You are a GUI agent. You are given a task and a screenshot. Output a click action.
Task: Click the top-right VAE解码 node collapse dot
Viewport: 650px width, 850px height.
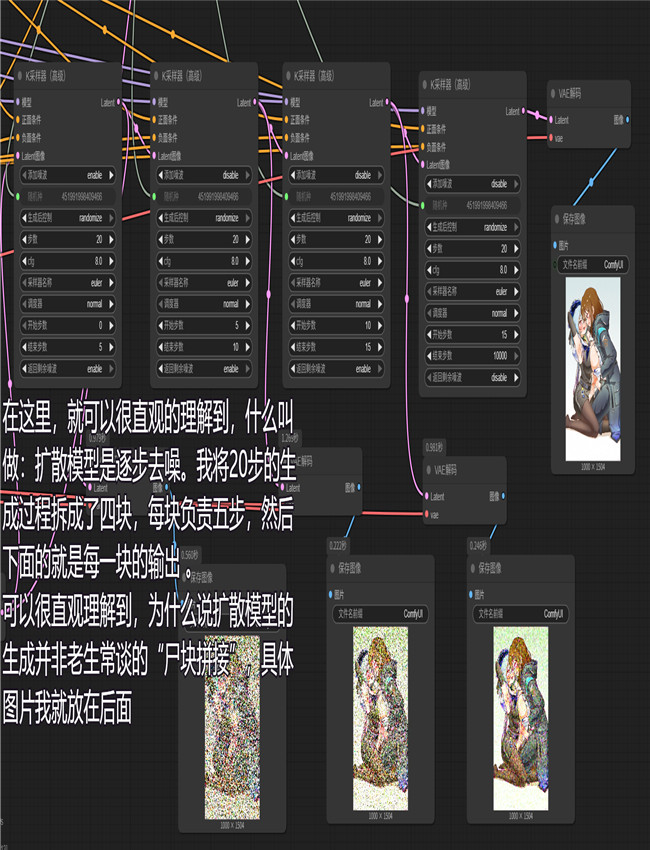click(x=554, y=93)
